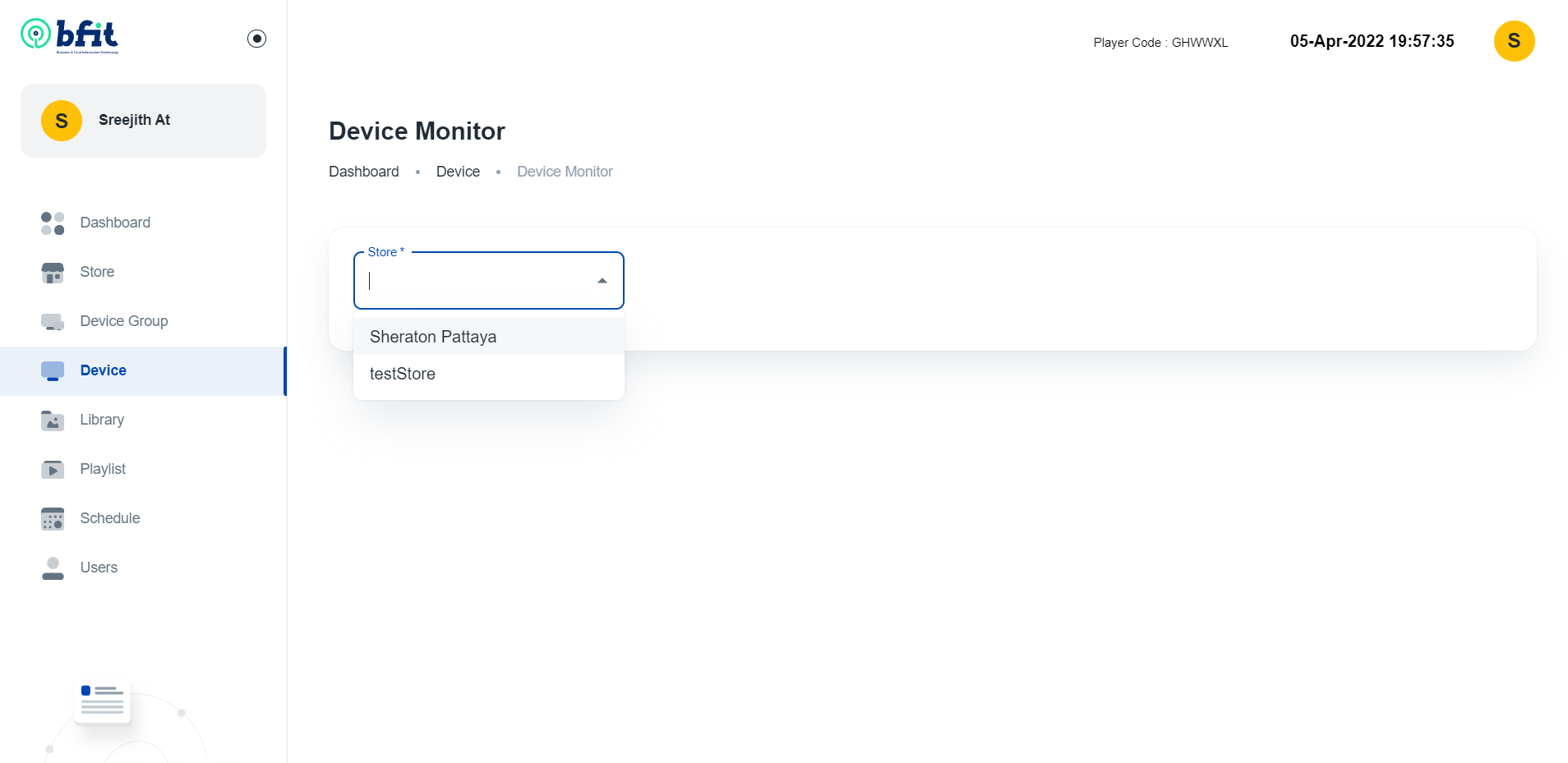Click the date and time display

(x=1372, y=41)
